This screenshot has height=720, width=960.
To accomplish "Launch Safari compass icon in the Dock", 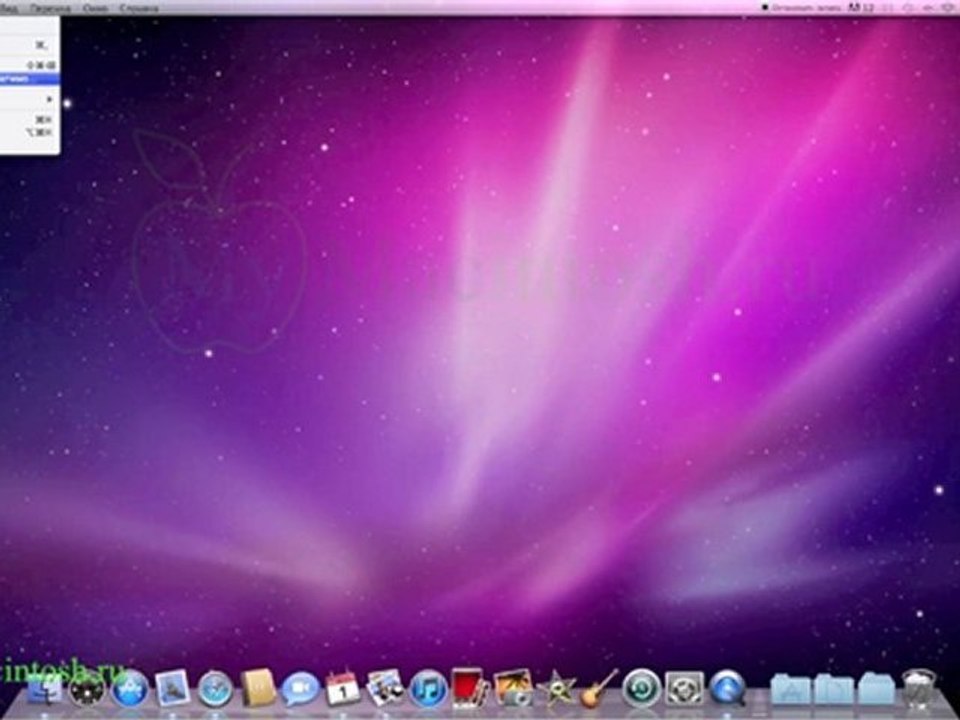I will [215, 689].
